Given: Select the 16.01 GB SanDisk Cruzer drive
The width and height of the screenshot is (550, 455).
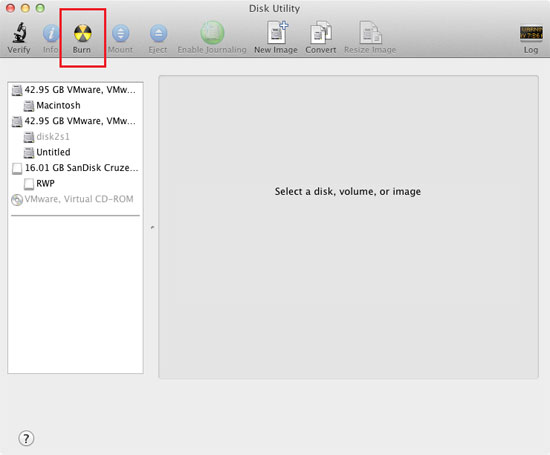Looking at the screenshot, I should [x=75, y=168].
